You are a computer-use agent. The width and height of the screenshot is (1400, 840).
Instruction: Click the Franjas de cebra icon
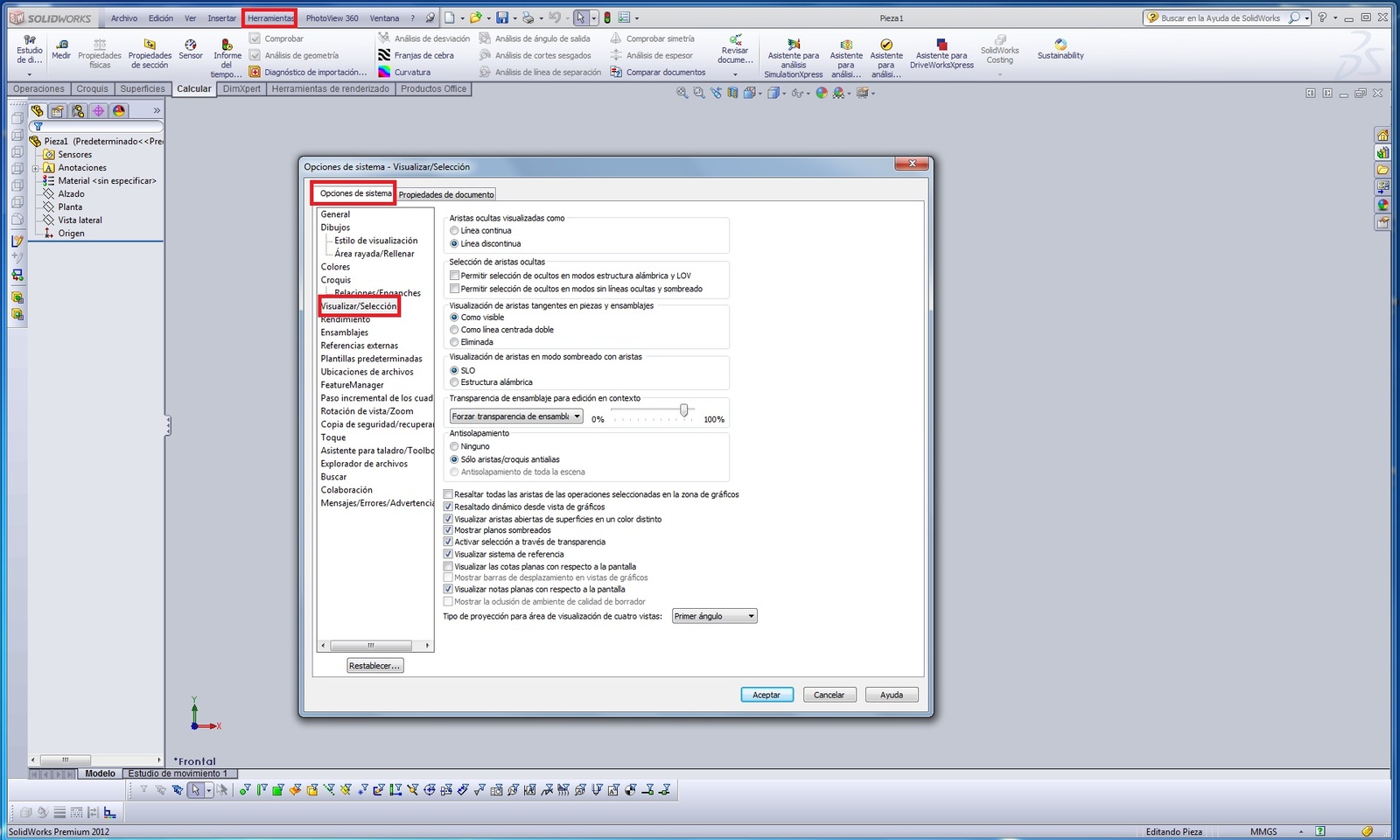point(384,55)
